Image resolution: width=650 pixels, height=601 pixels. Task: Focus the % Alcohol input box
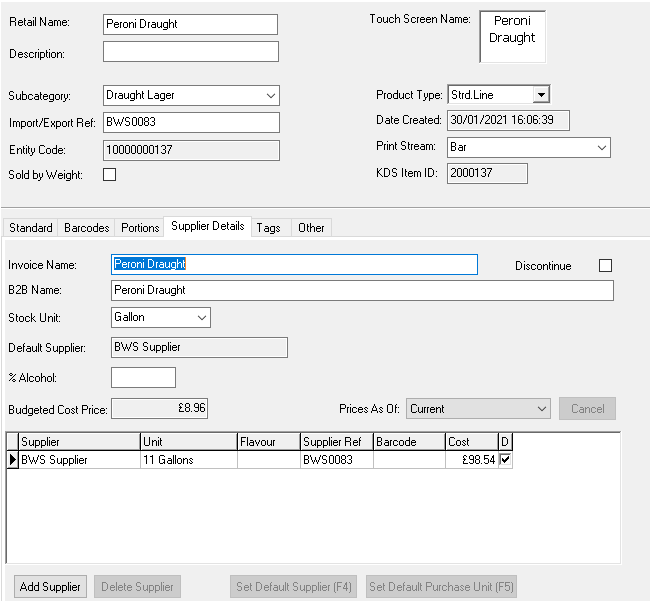(143, 378)
